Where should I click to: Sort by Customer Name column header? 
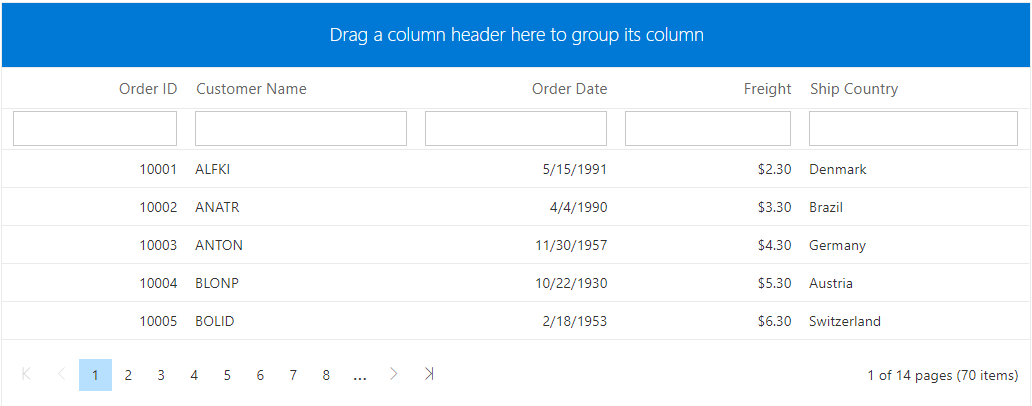[251, 89]
